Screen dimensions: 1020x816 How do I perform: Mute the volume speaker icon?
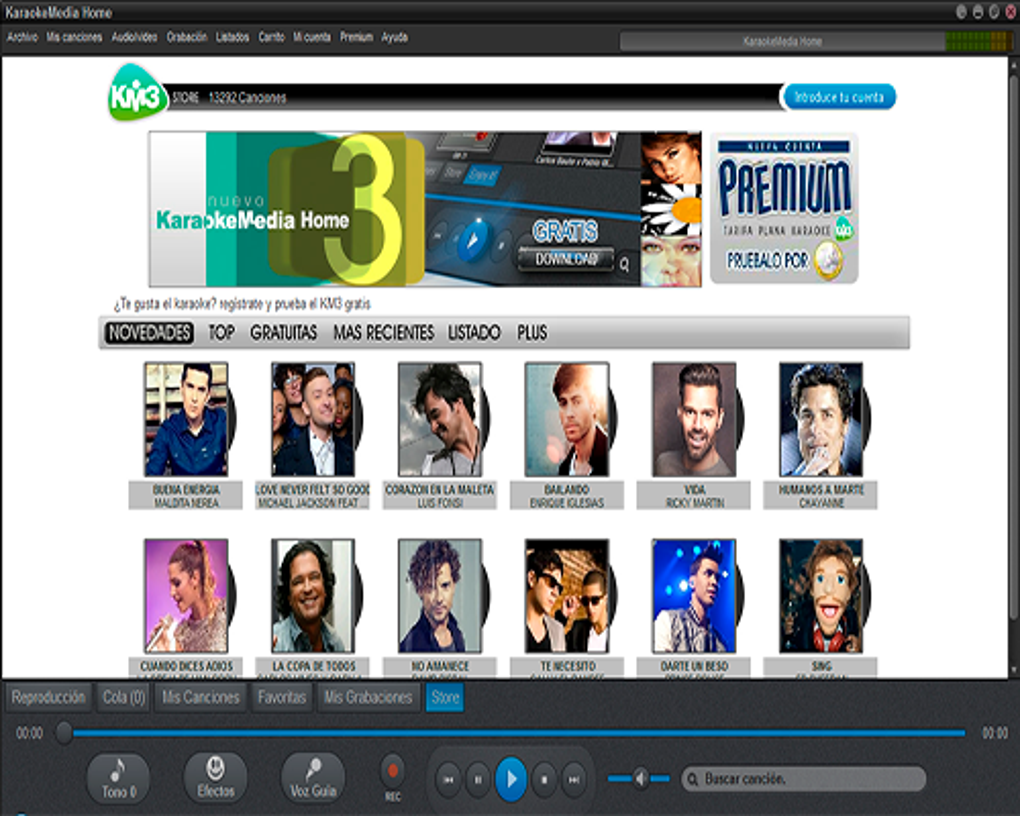click(x=641, y=778)
